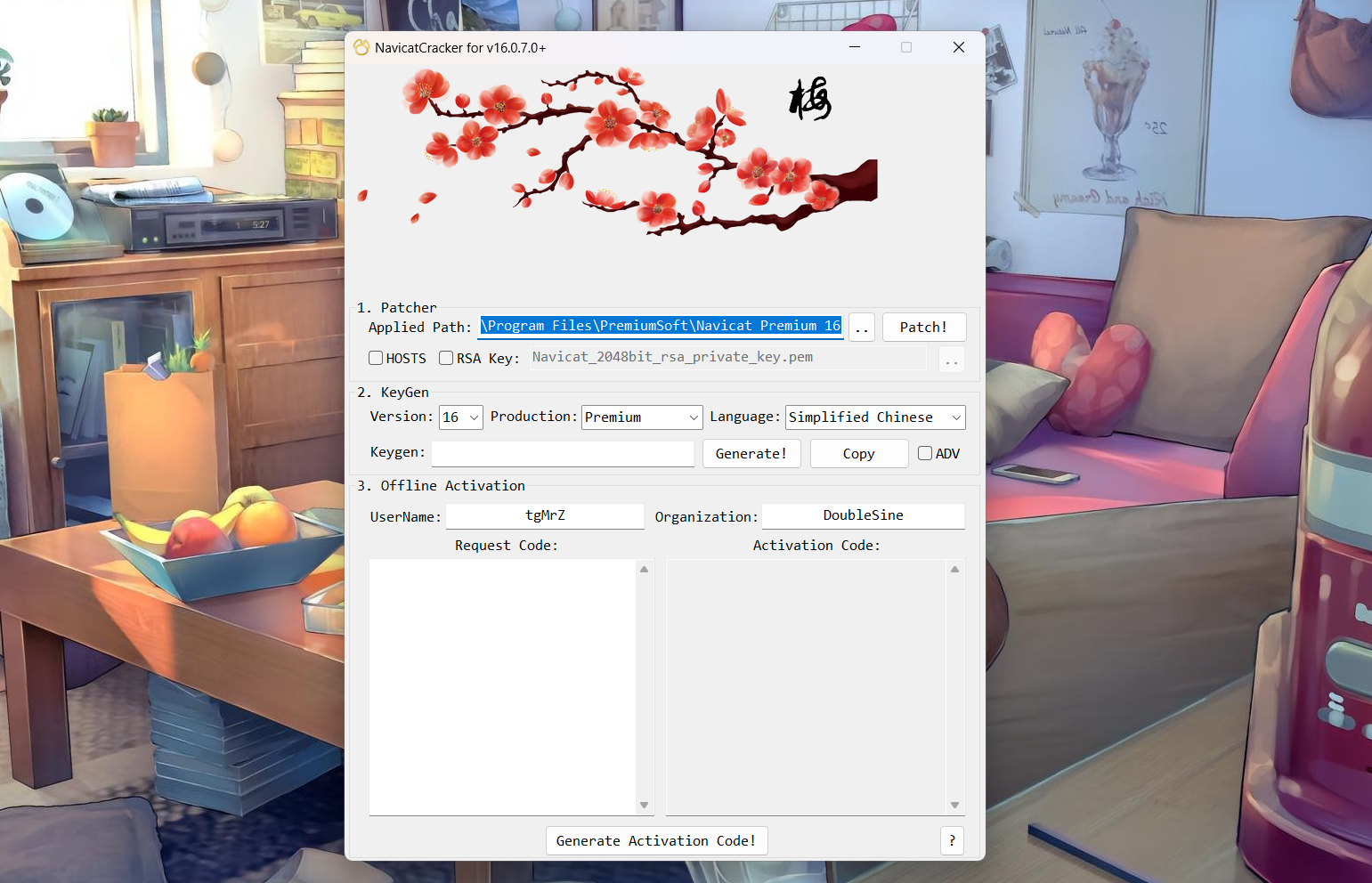1372x883 pixels.
Task: Click Request Code scrollbar up arrow
Action: (645, 569)
